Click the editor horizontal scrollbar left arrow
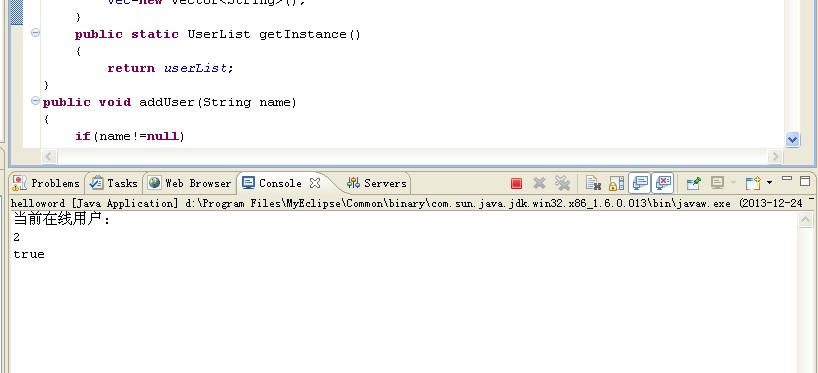 click(49, 156)
